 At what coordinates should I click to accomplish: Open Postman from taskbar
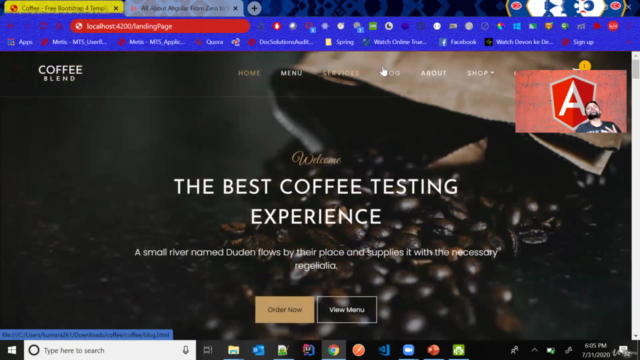point(358,350)
